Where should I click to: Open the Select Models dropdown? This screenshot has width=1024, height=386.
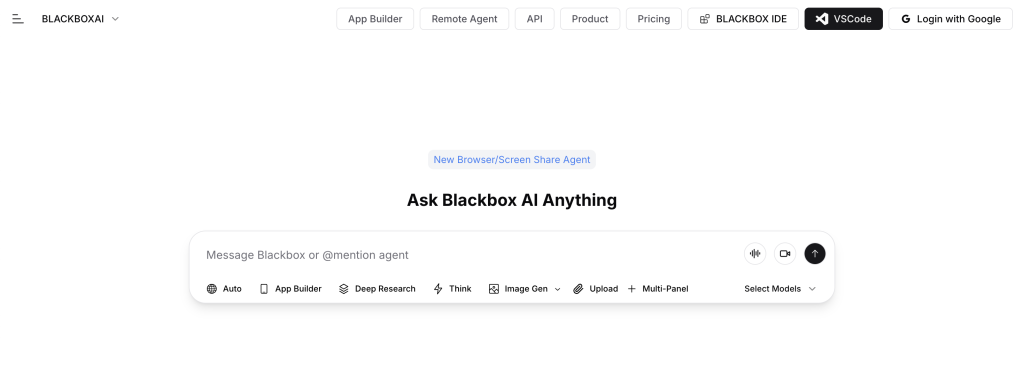780,289
